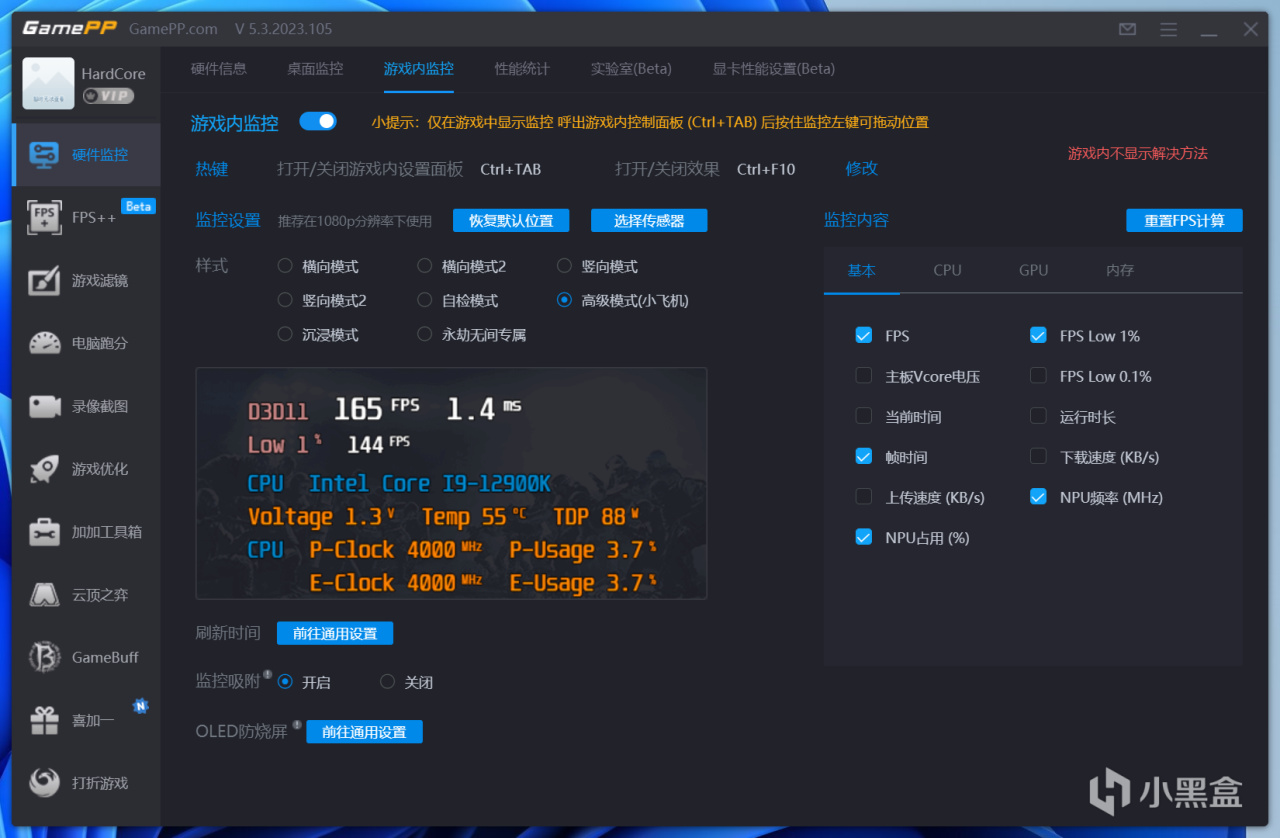Click 前往通用设置 next to OLED防烧屏
1280x838 pixels.
(x=364, y=732)
